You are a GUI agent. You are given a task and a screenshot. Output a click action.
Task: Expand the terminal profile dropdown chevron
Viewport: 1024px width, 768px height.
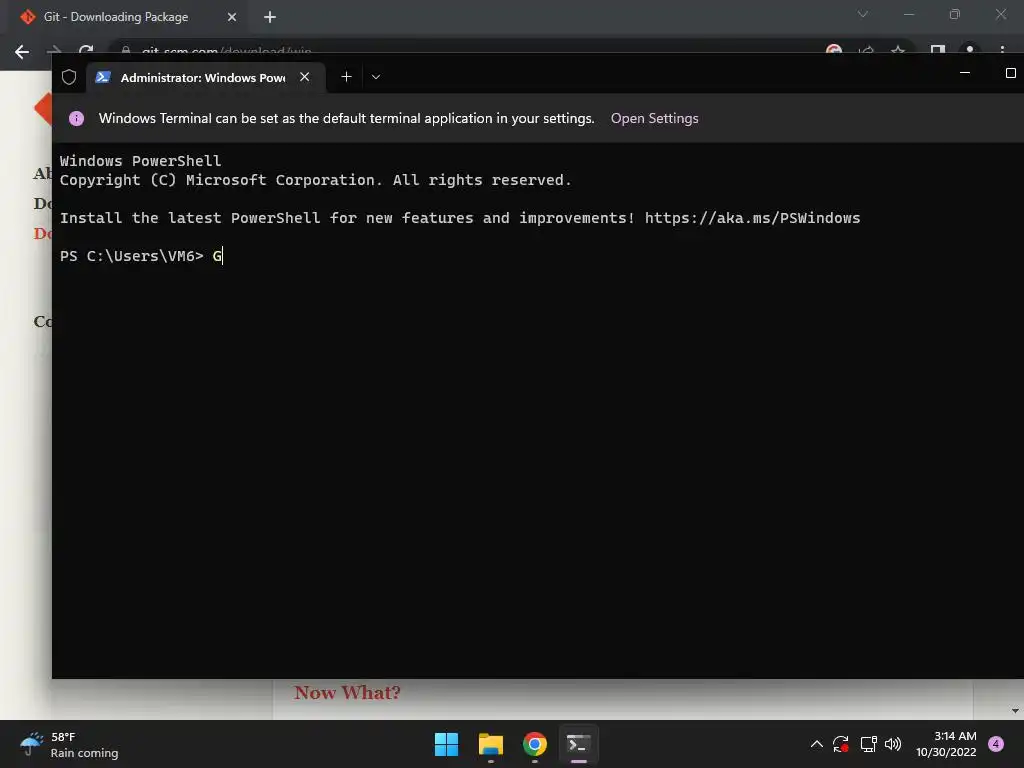click(x=376, y=77)
